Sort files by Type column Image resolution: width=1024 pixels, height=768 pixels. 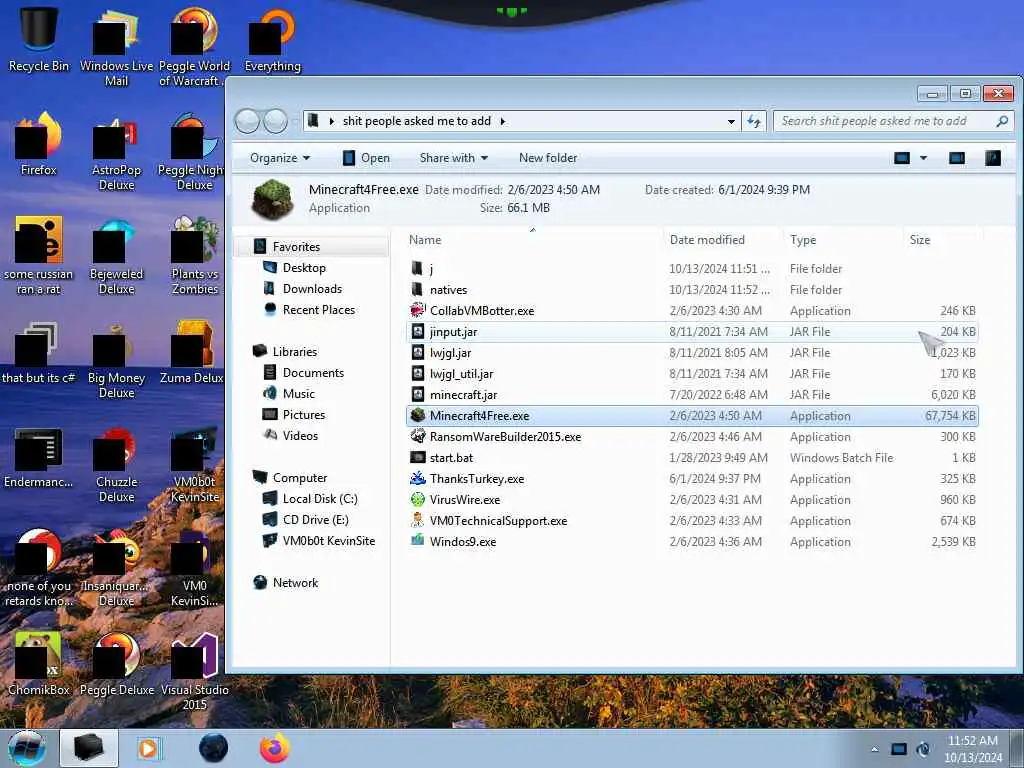[x=842, y=240]
